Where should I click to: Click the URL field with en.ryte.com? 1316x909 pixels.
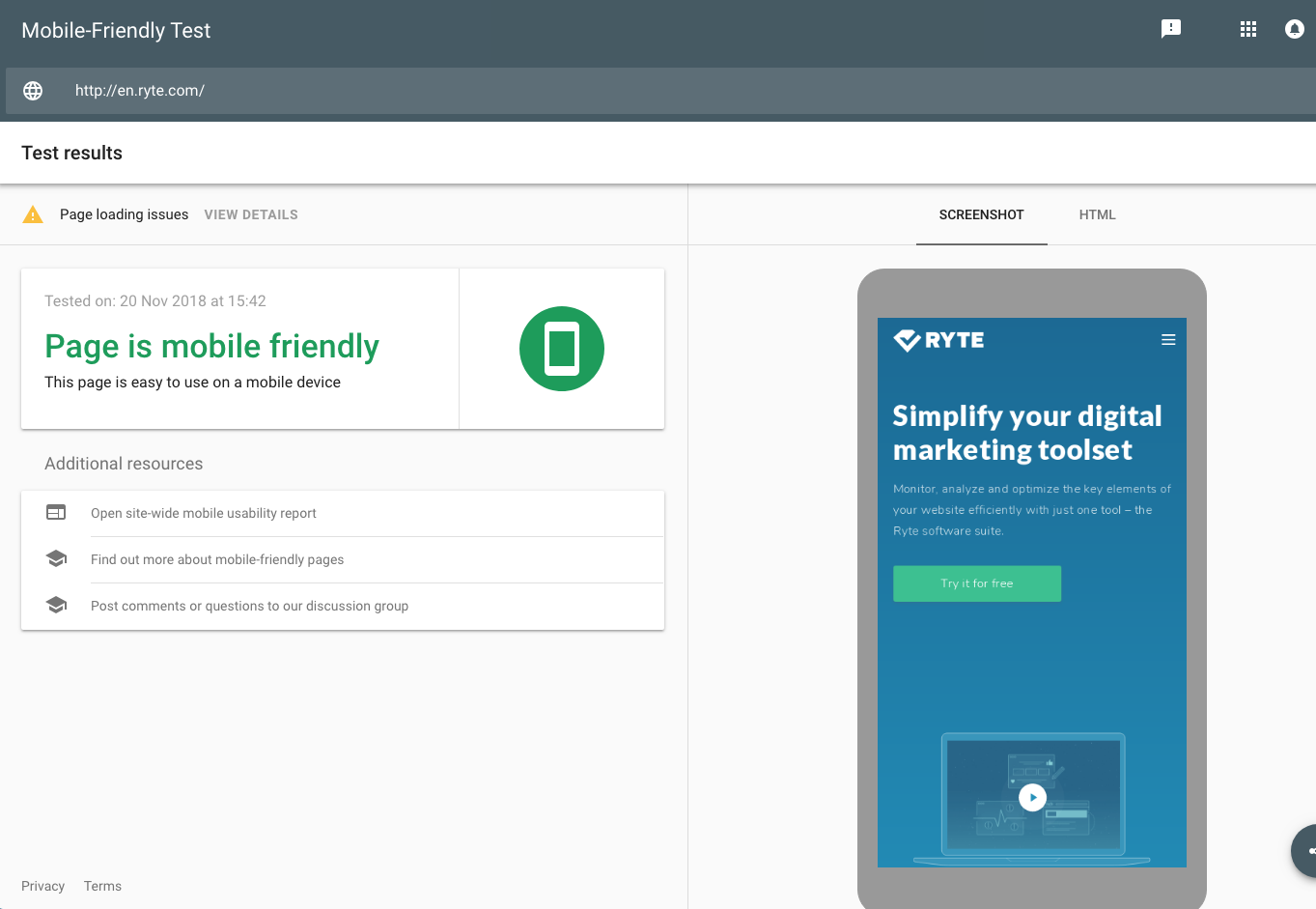(x=660, y=91)
